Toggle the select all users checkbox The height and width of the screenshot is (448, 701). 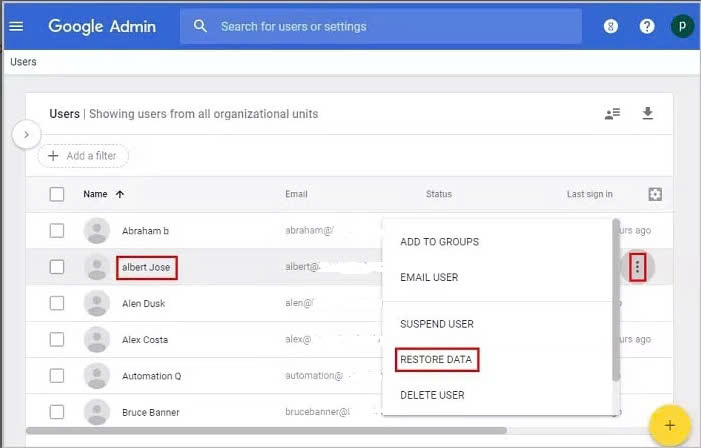pyautogui.click(x=57, y=194)
